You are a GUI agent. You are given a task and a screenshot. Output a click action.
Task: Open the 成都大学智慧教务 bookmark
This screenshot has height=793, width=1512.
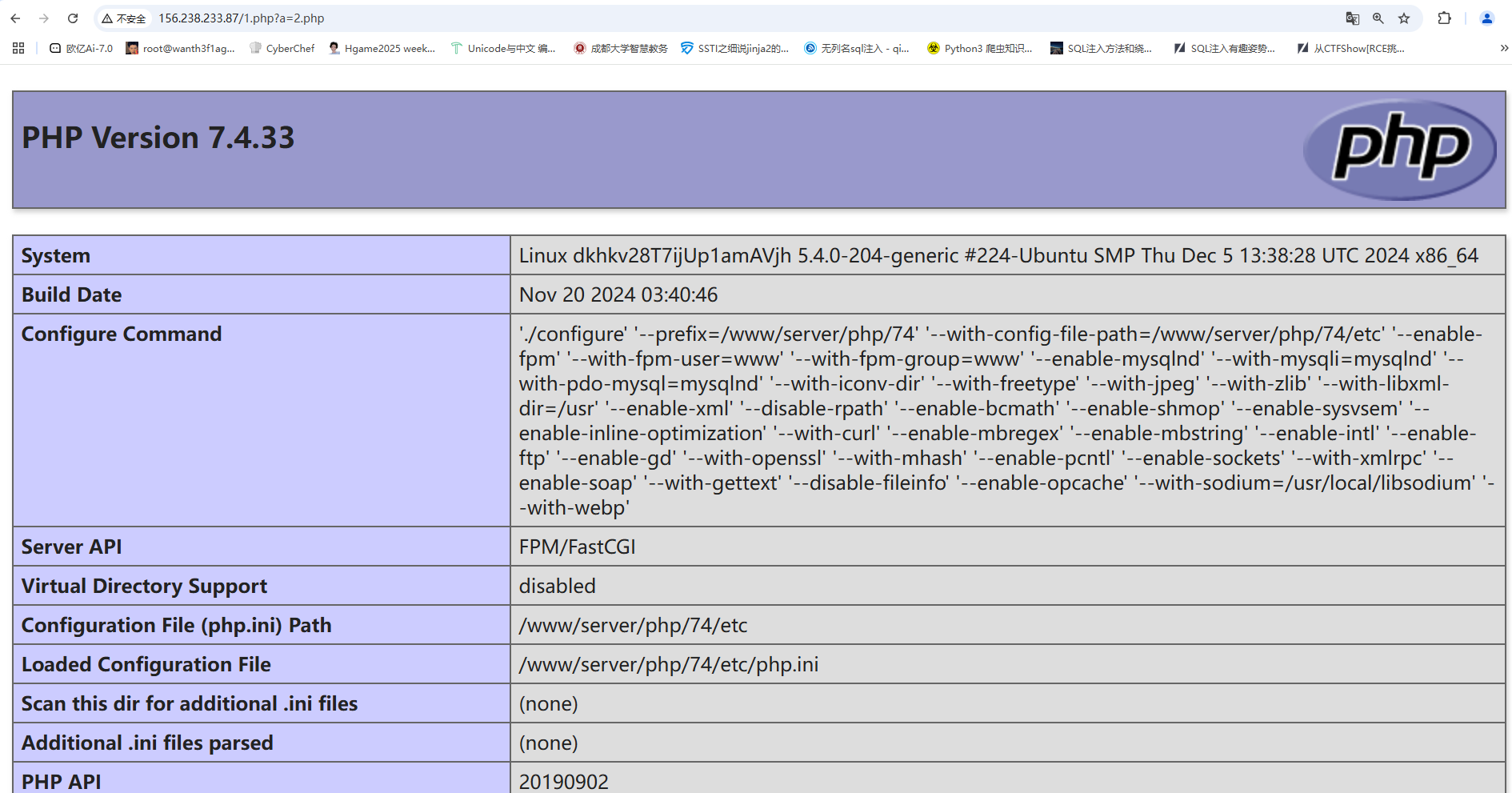621,48
